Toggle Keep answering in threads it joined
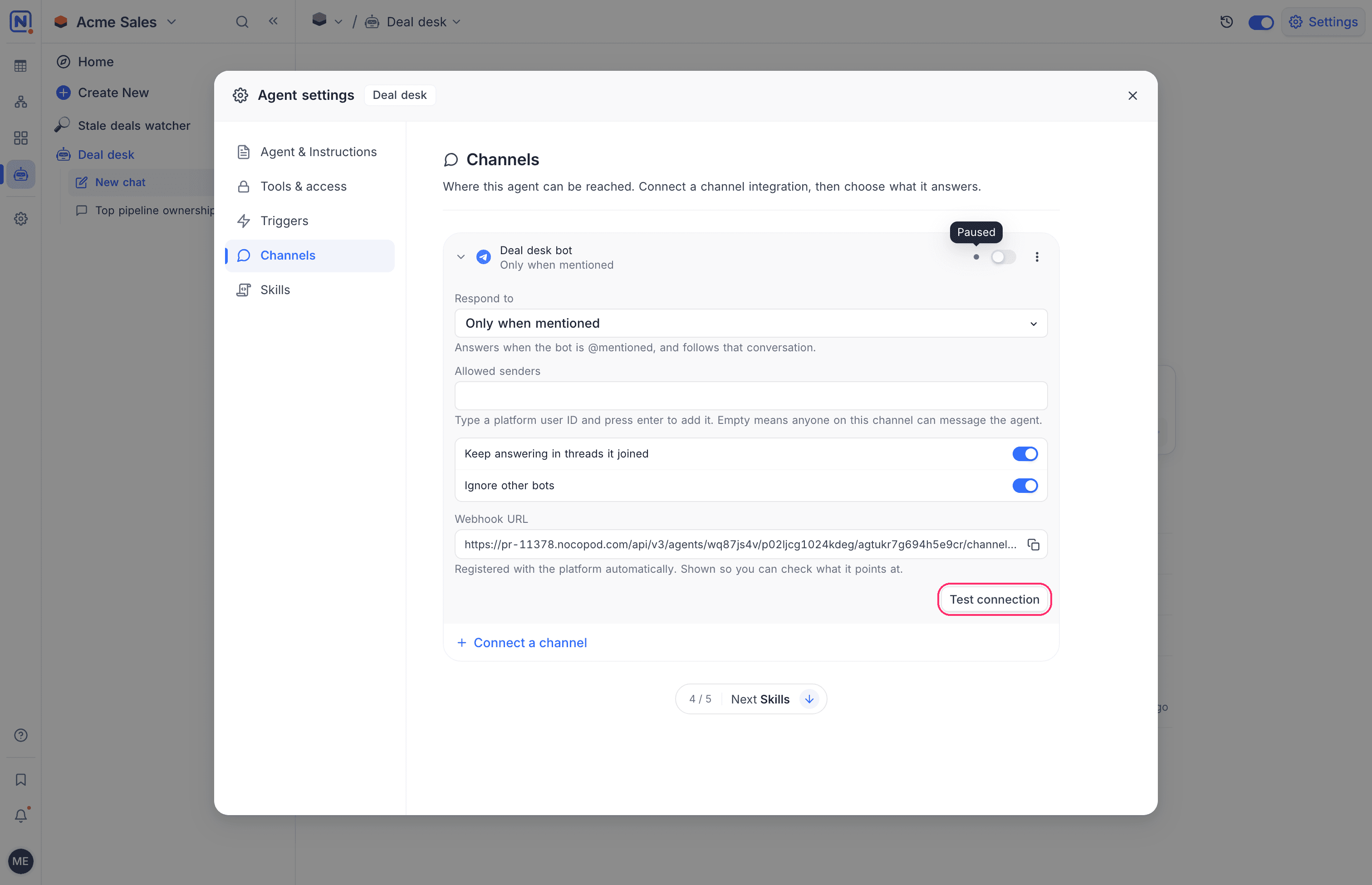This screenshot has width=1372, height=885. coord(1024,454)
